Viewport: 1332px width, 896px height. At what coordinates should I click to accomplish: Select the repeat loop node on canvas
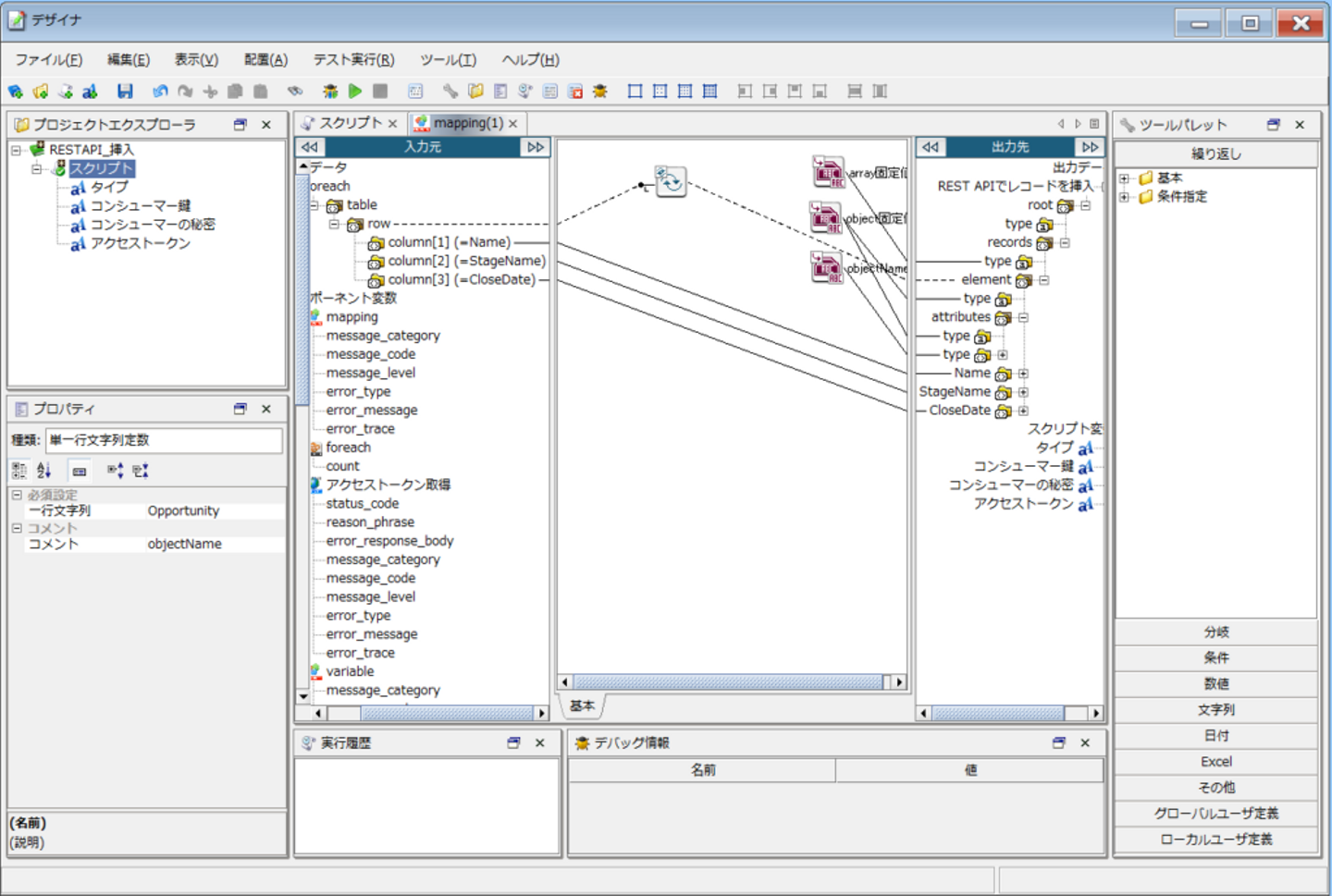pyautogui.click(x=670, y=180)
